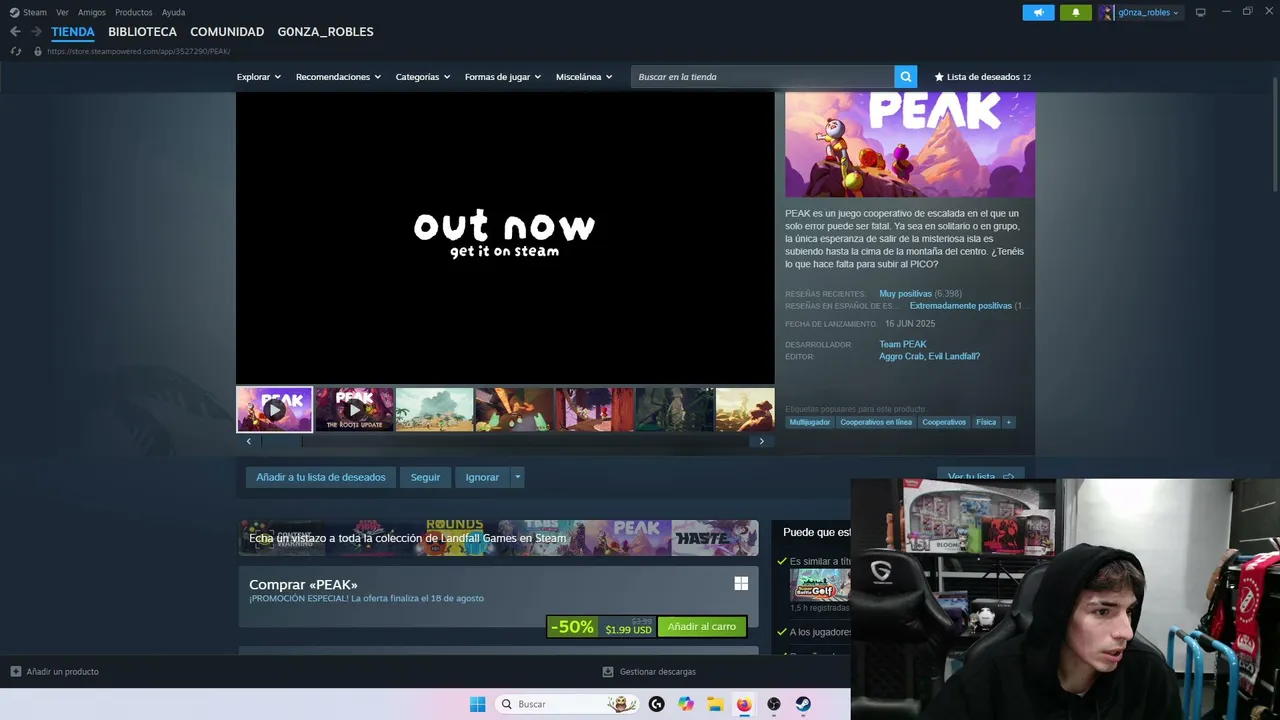Image resolution: width=1280 pixels, height=720 pixels.
Task: Select the TIENDA tab
Action: pos(73,32)
